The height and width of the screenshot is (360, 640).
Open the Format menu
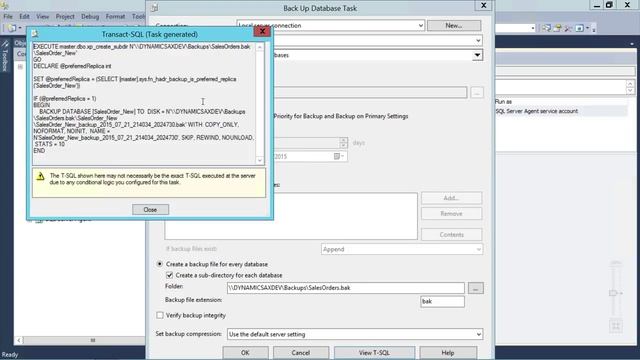115,17
